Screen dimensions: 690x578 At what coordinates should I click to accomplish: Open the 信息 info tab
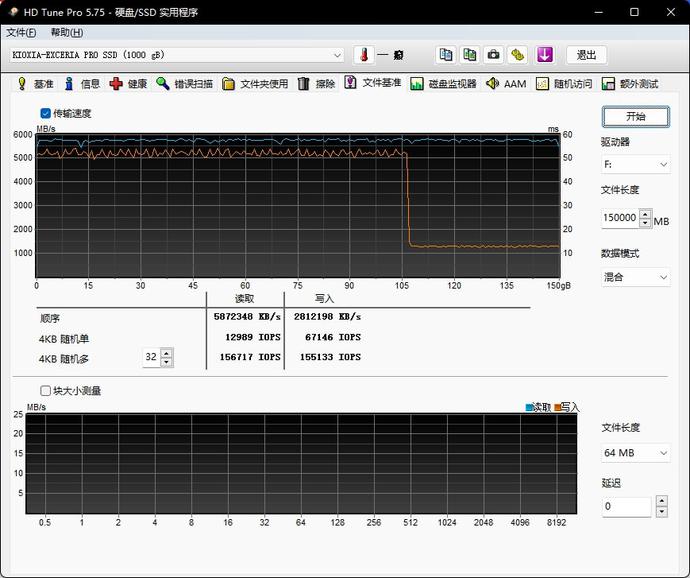tap(82, 84)
